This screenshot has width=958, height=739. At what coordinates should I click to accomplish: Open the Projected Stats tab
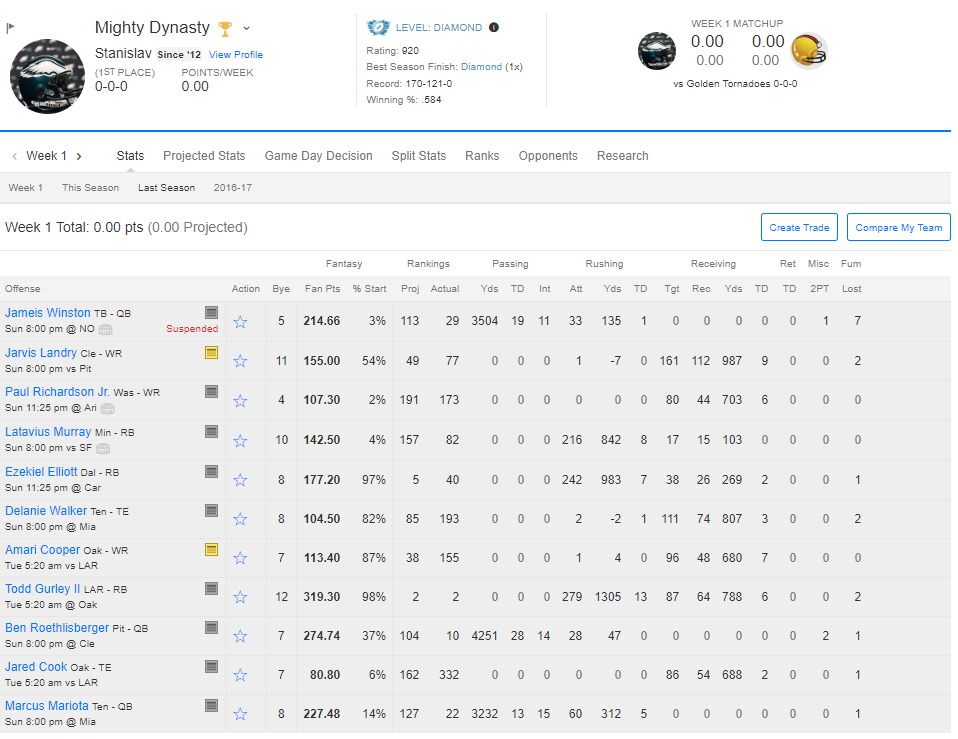point(204,156)
